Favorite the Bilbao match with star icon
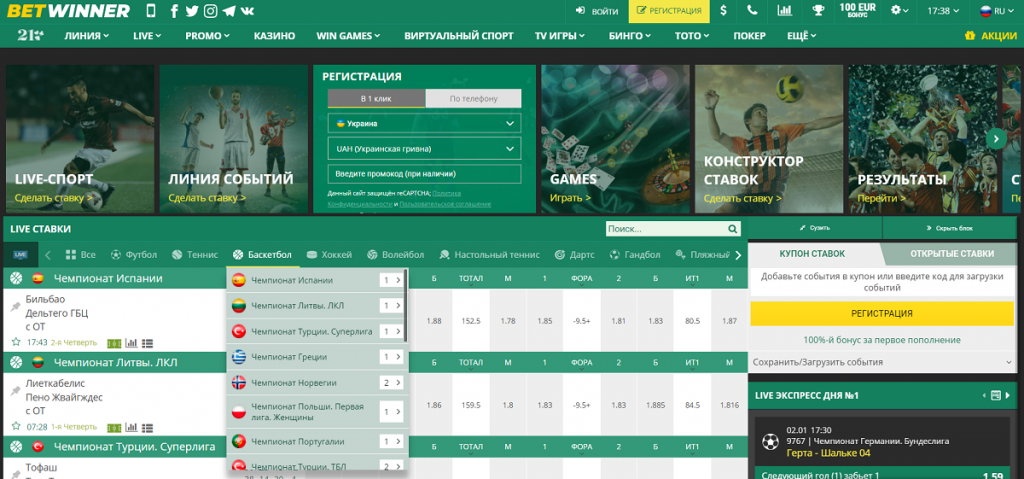The width and height of the screenshot is (1024, 479). pos(16,342)
